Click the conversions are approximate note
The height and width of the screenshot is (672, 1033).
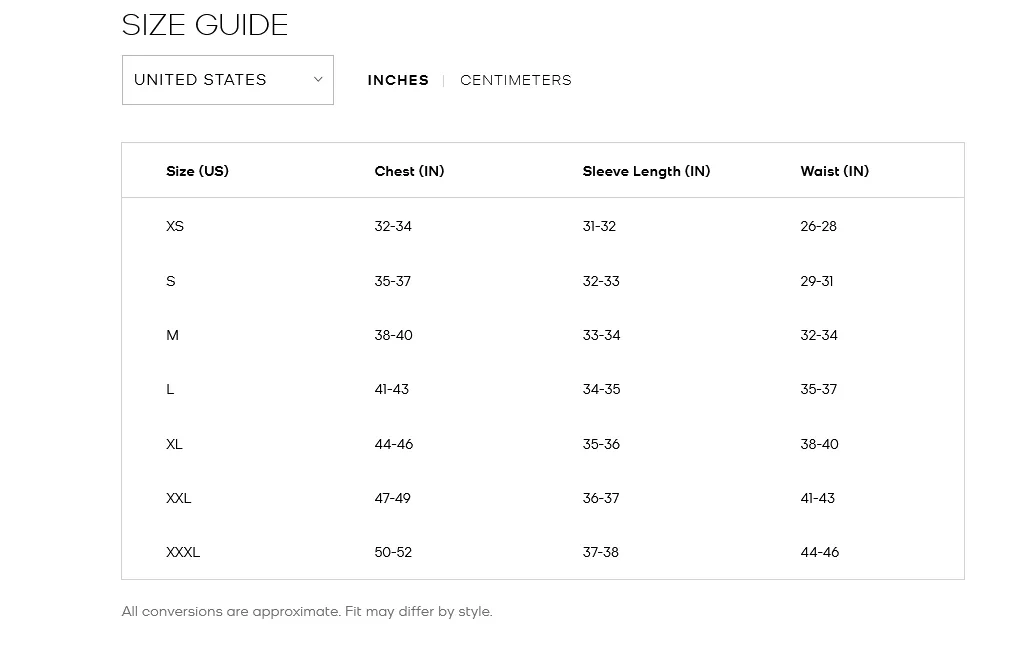coord(307,611)
